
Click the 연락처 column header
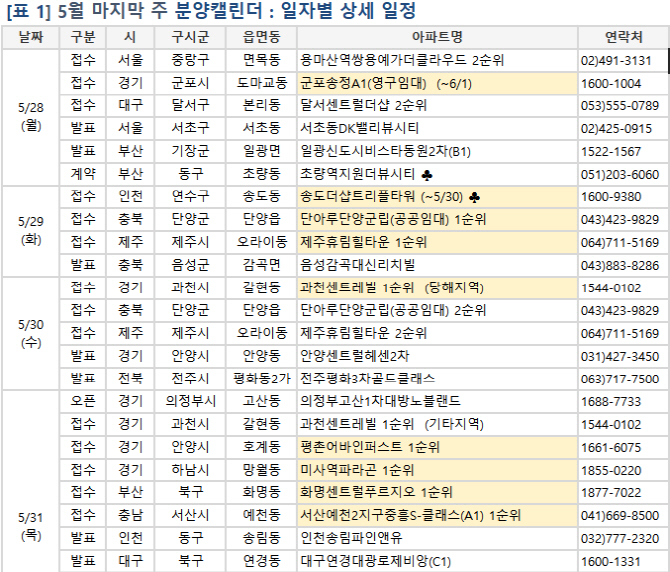pos(623,37)
